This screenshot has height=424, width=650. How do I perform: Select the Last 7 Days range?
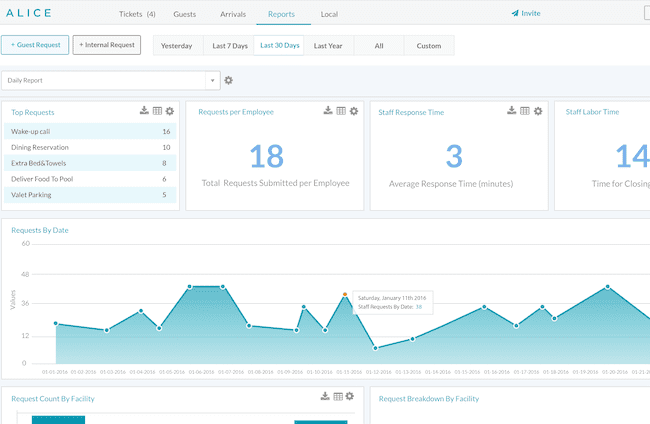click(228, 45)
